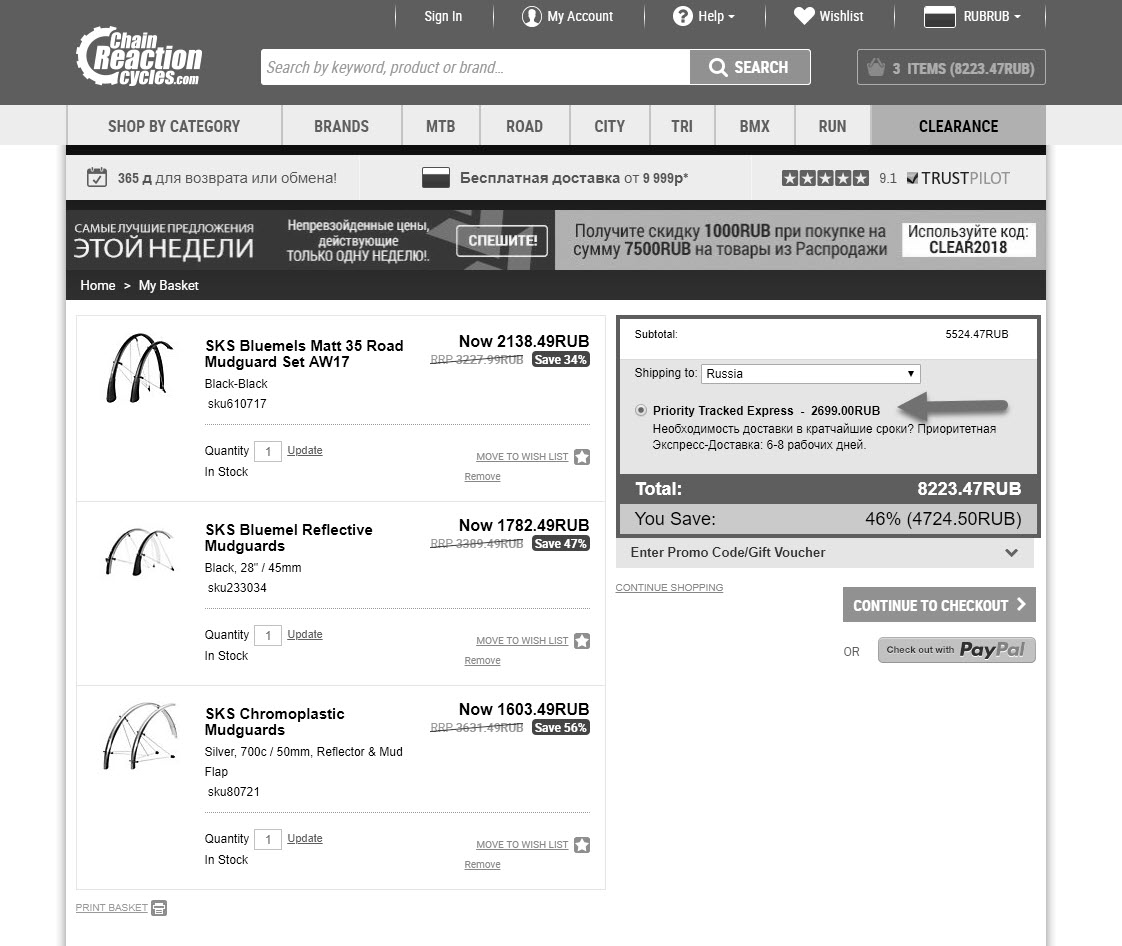The image size is (1122, 946).
Task: Click the СПЕШИТЕ! banner button
Action: pyautogui.click(x=502, y=240)
